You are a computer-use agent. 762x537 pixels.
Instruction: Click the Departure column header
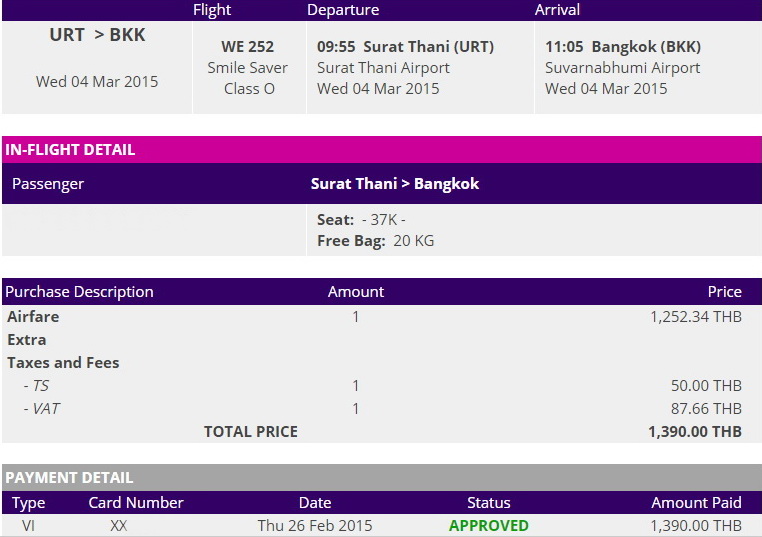pyautogui.click(x=343, y=10)
